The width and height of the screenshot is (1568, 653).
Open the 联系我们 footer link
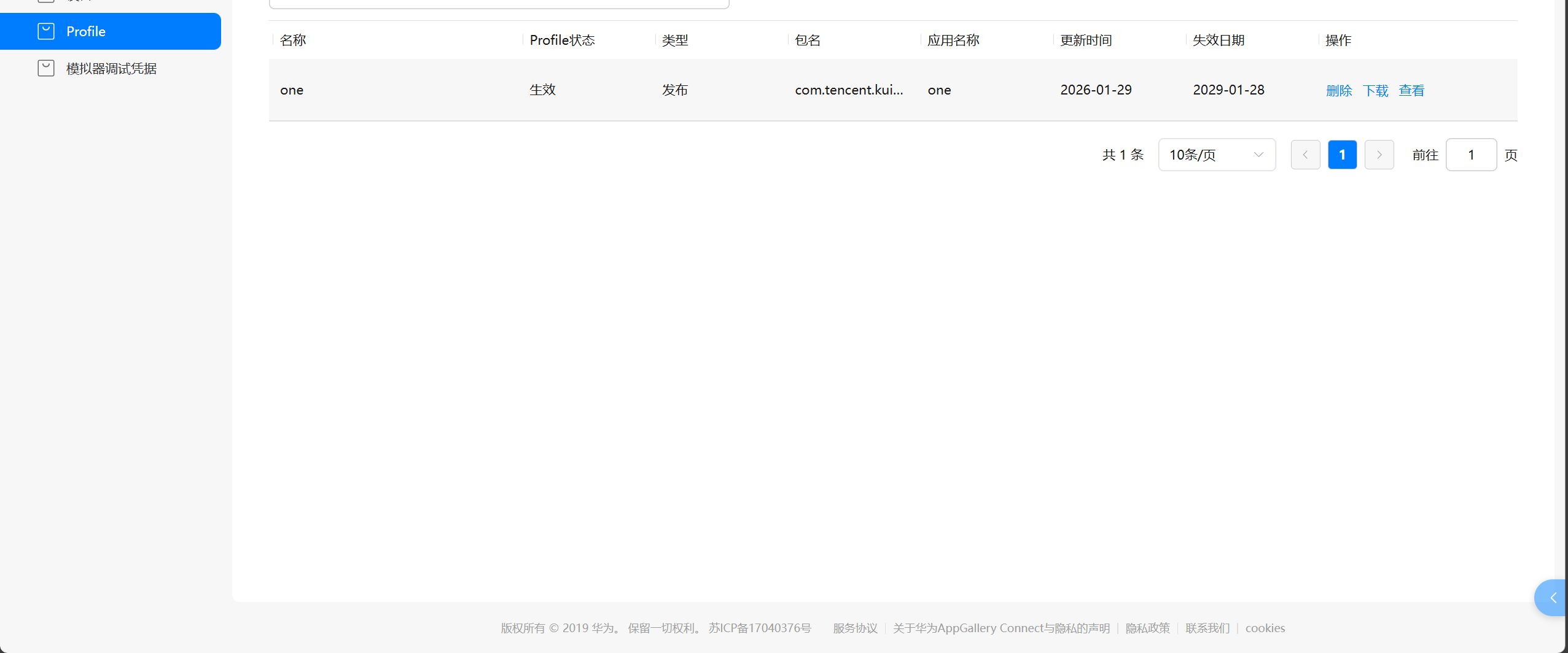click(x=1207, y=628)
